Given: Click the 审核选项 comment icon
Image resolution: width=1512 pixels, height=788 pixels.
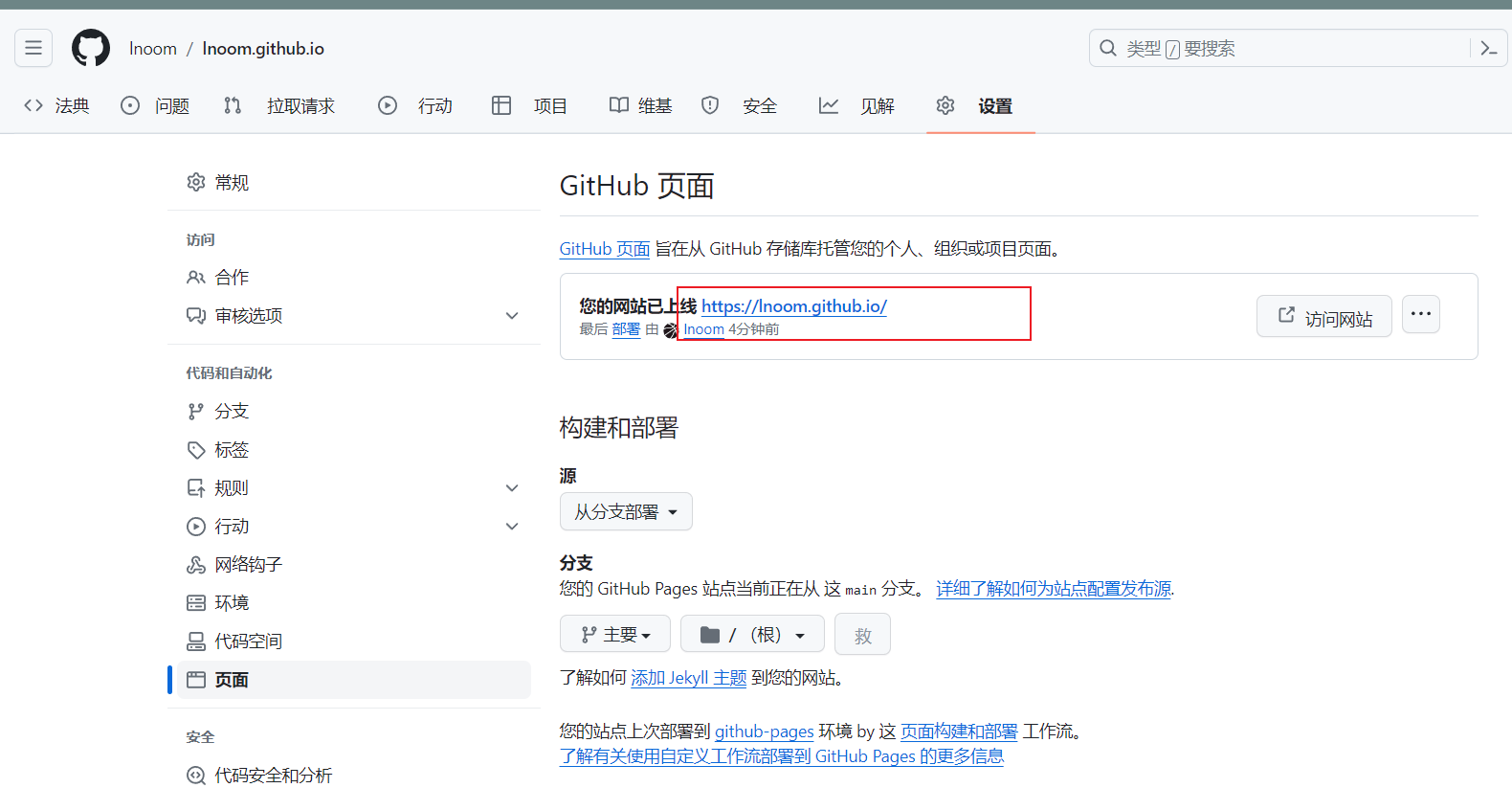Looking at the screenshot, I should (x=196, y=316).
